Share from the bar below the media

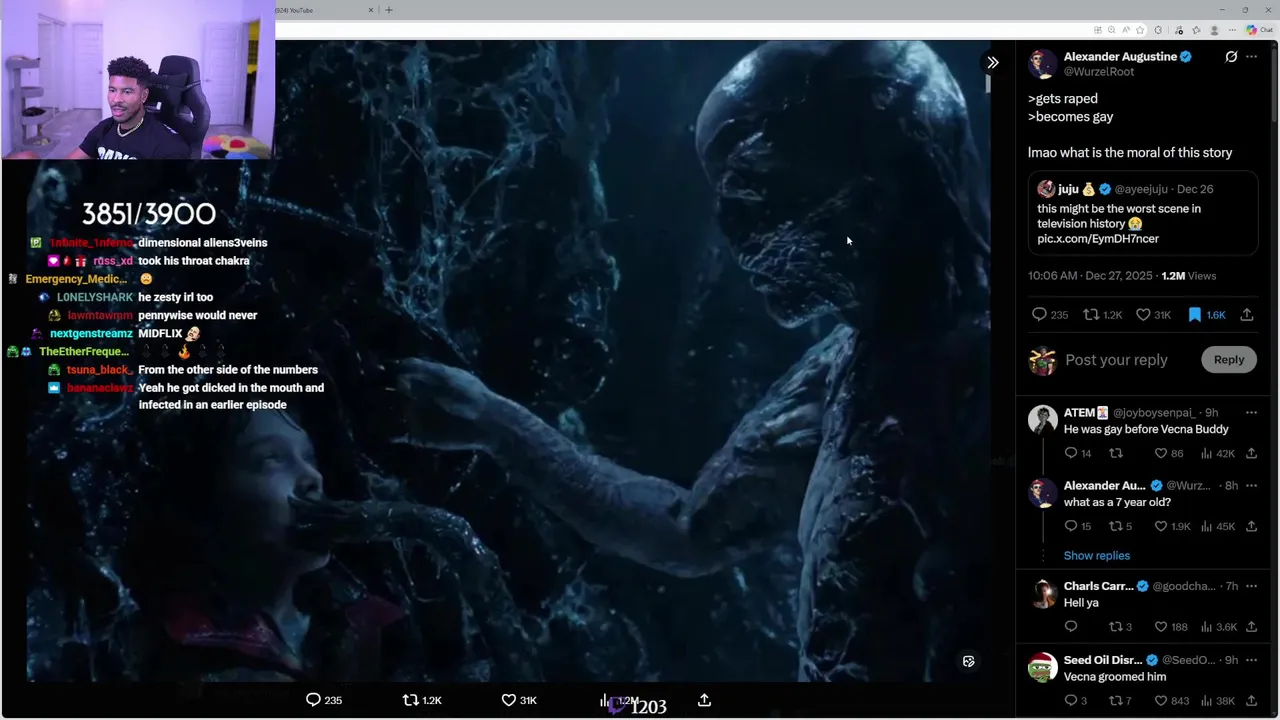tap(704, 700)
